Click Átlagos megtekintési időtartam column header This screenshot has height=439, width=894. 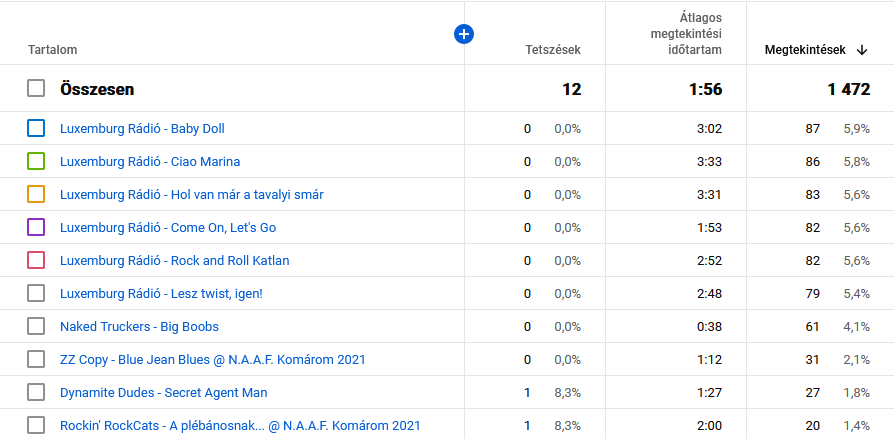(679, 34)
